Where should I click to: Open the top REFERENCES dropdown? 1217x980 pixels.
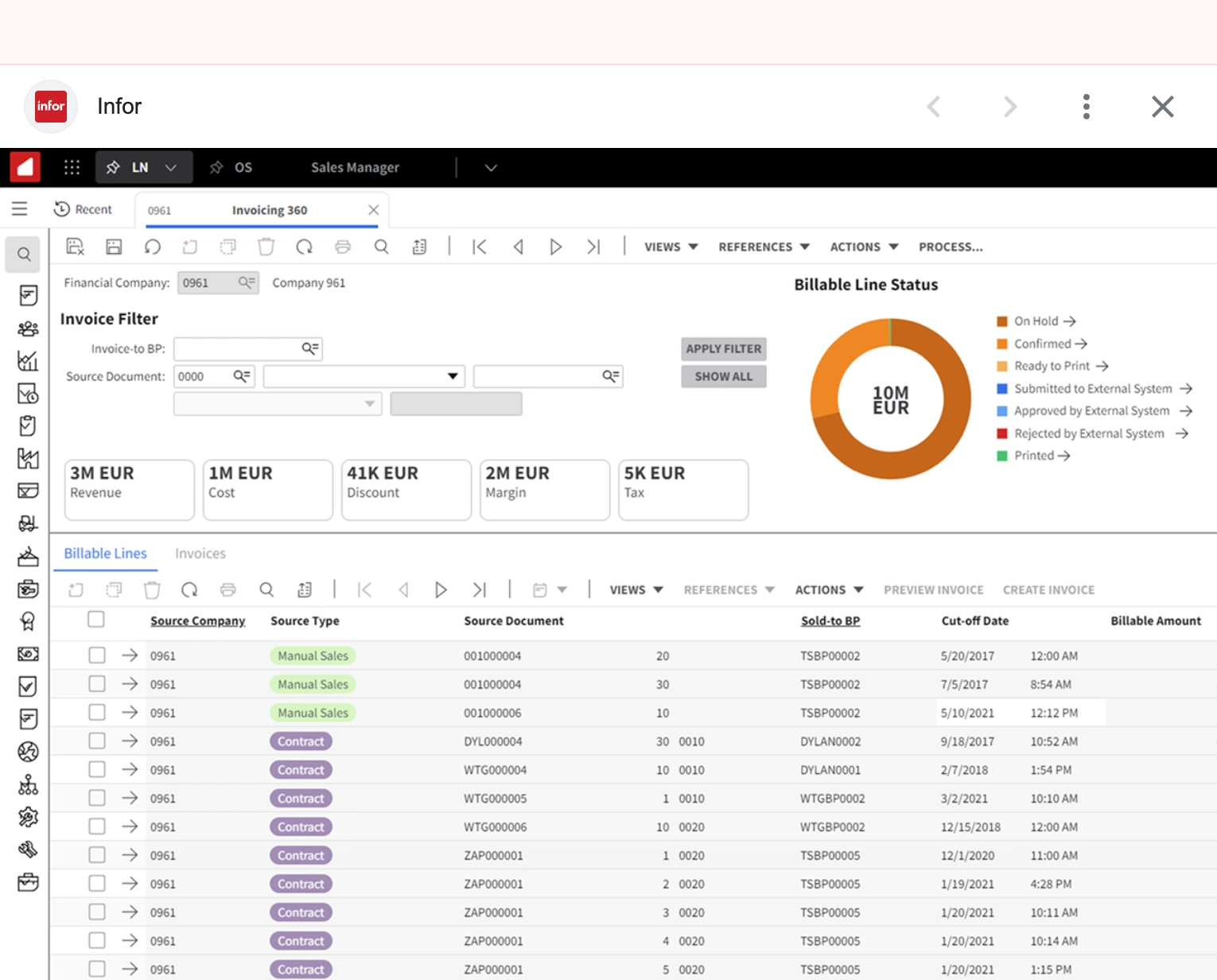[764, 247]
